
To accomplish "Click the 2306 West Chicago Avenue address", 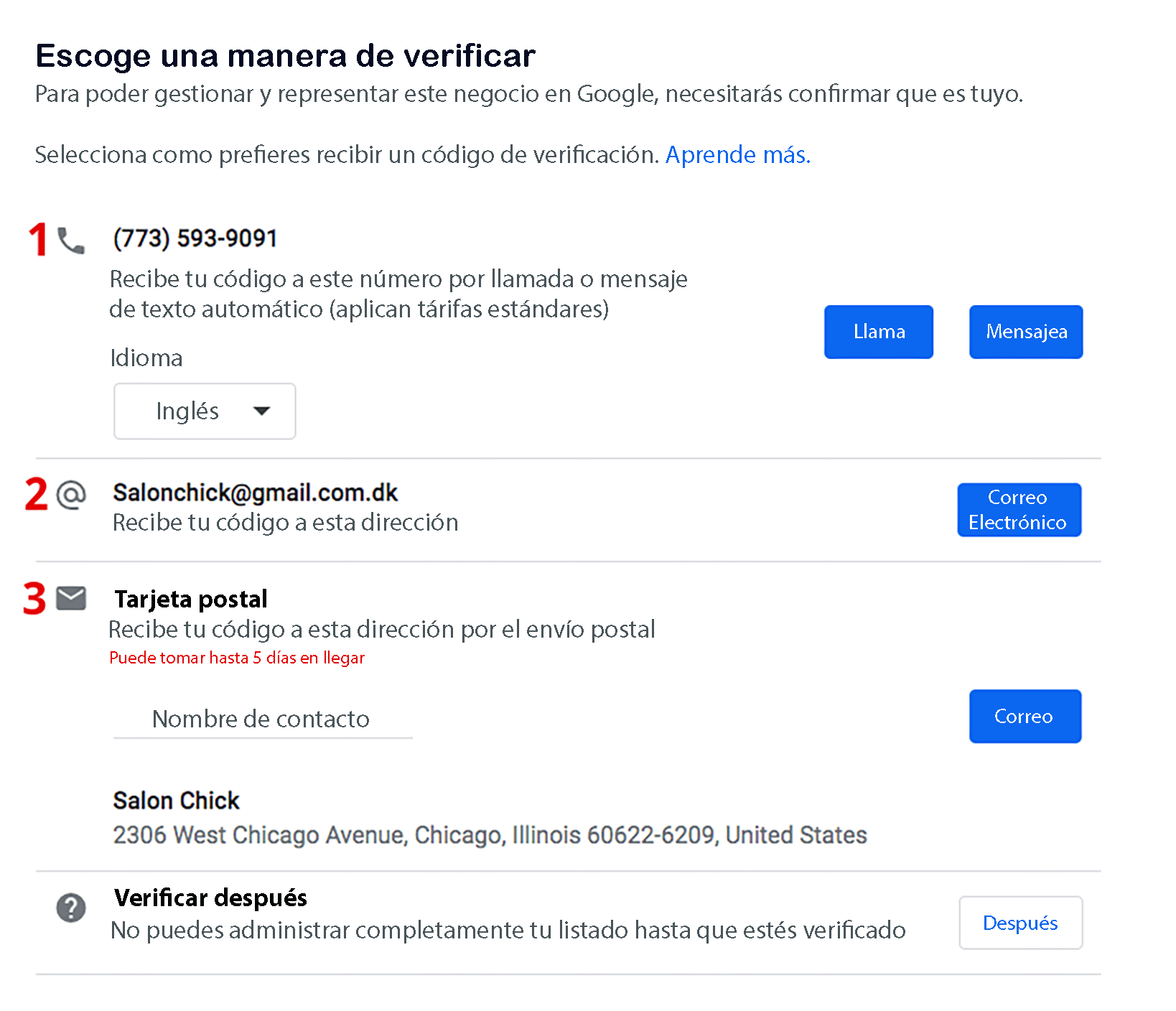I will [x=490, y=835].
